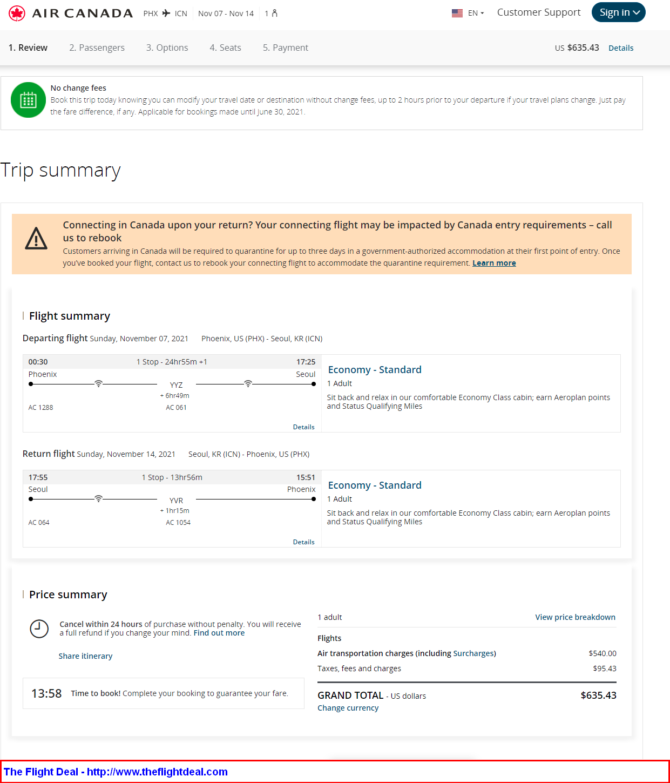This screenshot has height=783, width=670.
Task: Click the airplane icon between PHX and ICN
Action: point(166,13)
